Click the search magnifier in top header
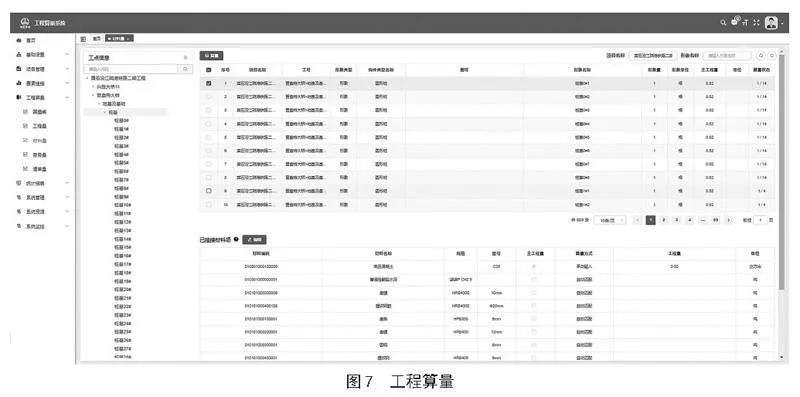800x397 pixels. point(723,23)
